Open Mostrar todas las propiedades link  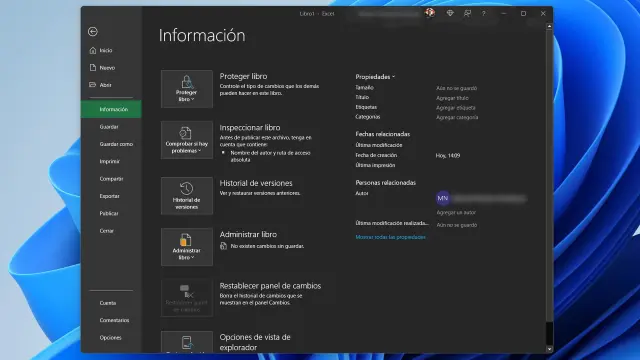[x=390, y=237]
